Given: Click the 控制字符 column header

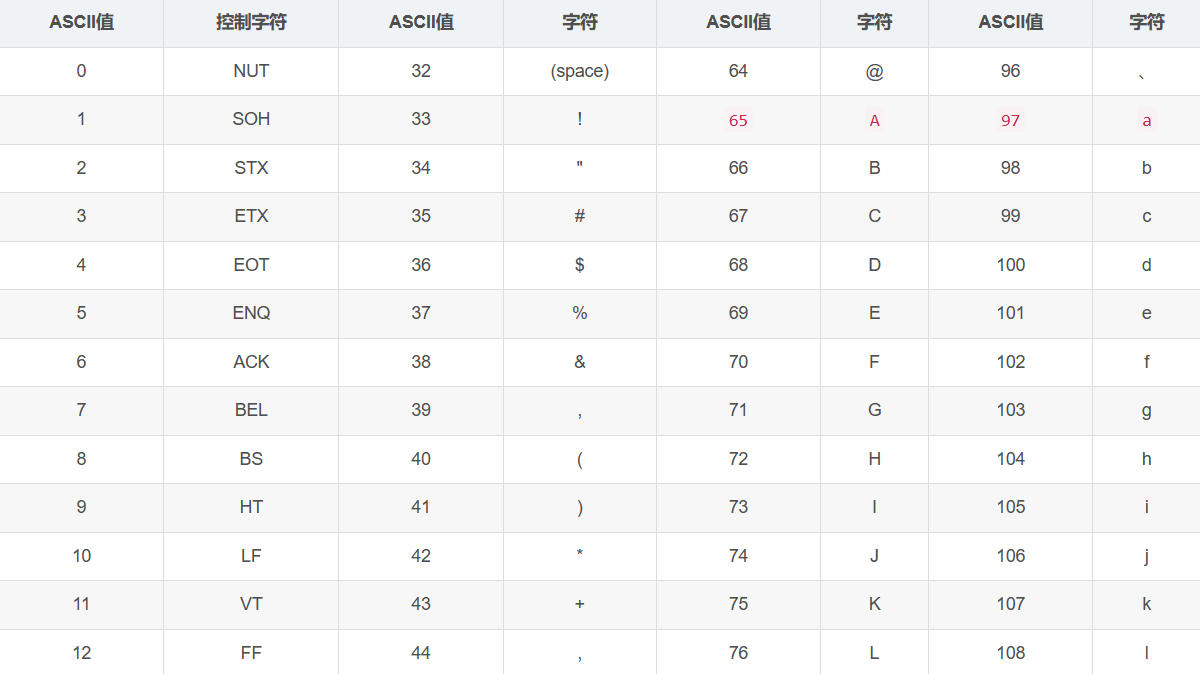Looking at the screenshot, I should click(x=251, y=22).
